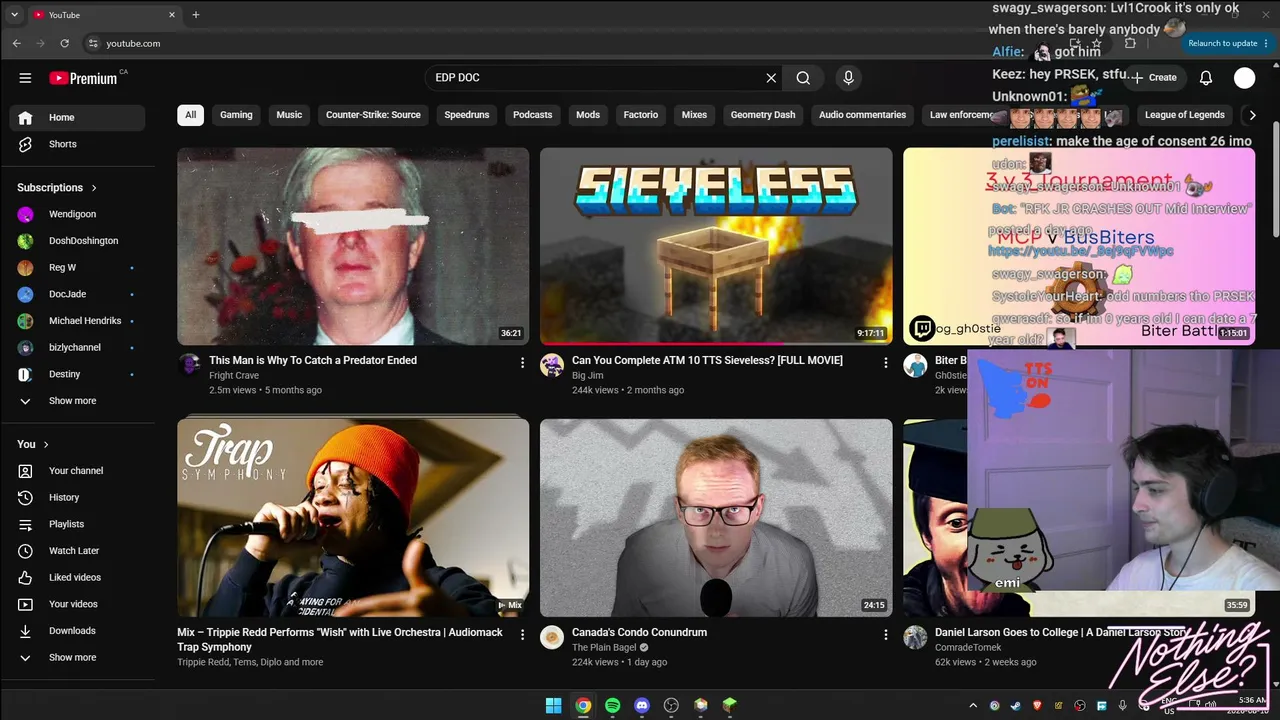This screenshot has width=1280, height=720.
Task: Open History in the sidebar
Action: pos(77,497)
